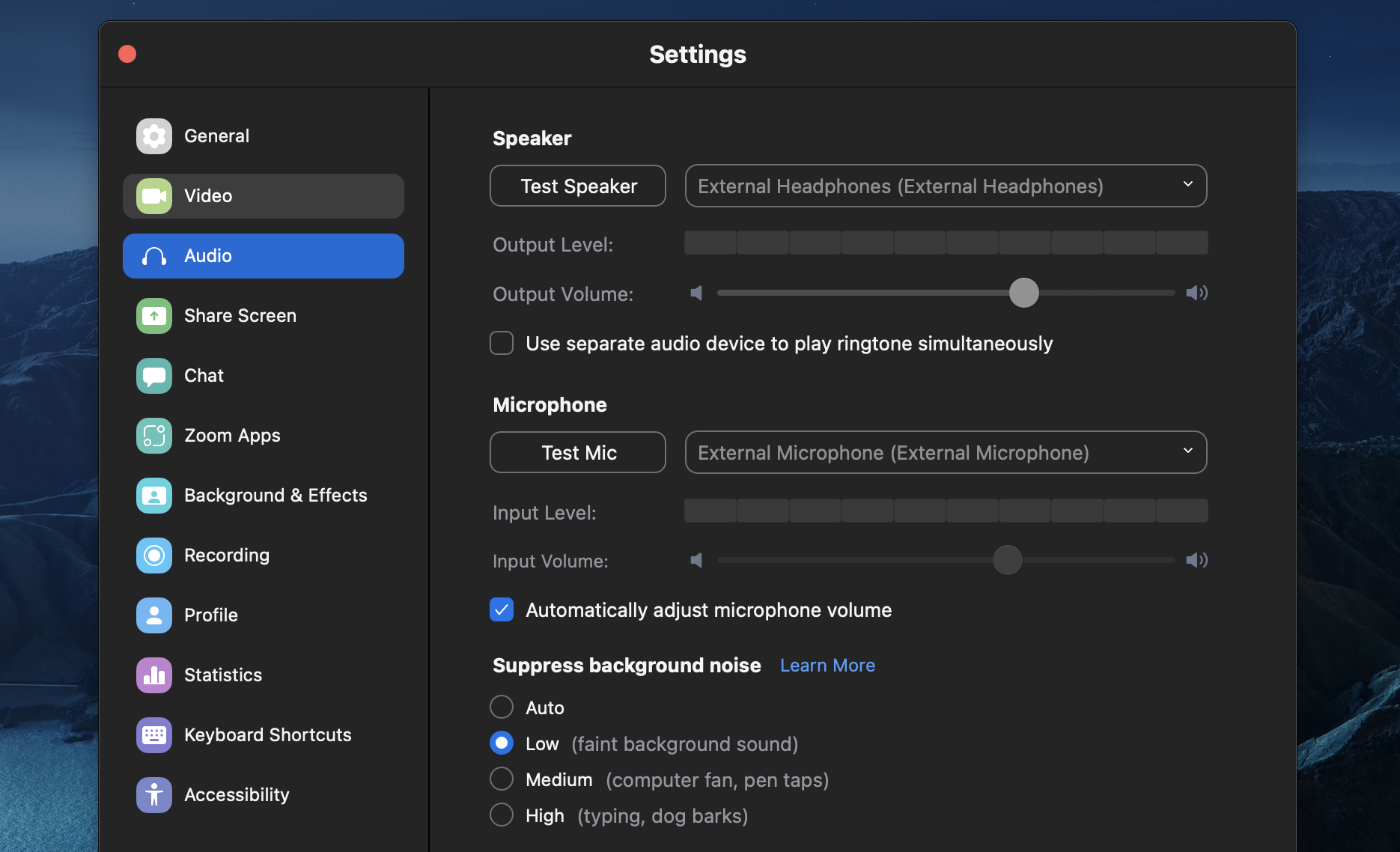Click the Statistics bar chart icon
Viewport: 1400px width, 852px height.
click(x=154, y=675)
